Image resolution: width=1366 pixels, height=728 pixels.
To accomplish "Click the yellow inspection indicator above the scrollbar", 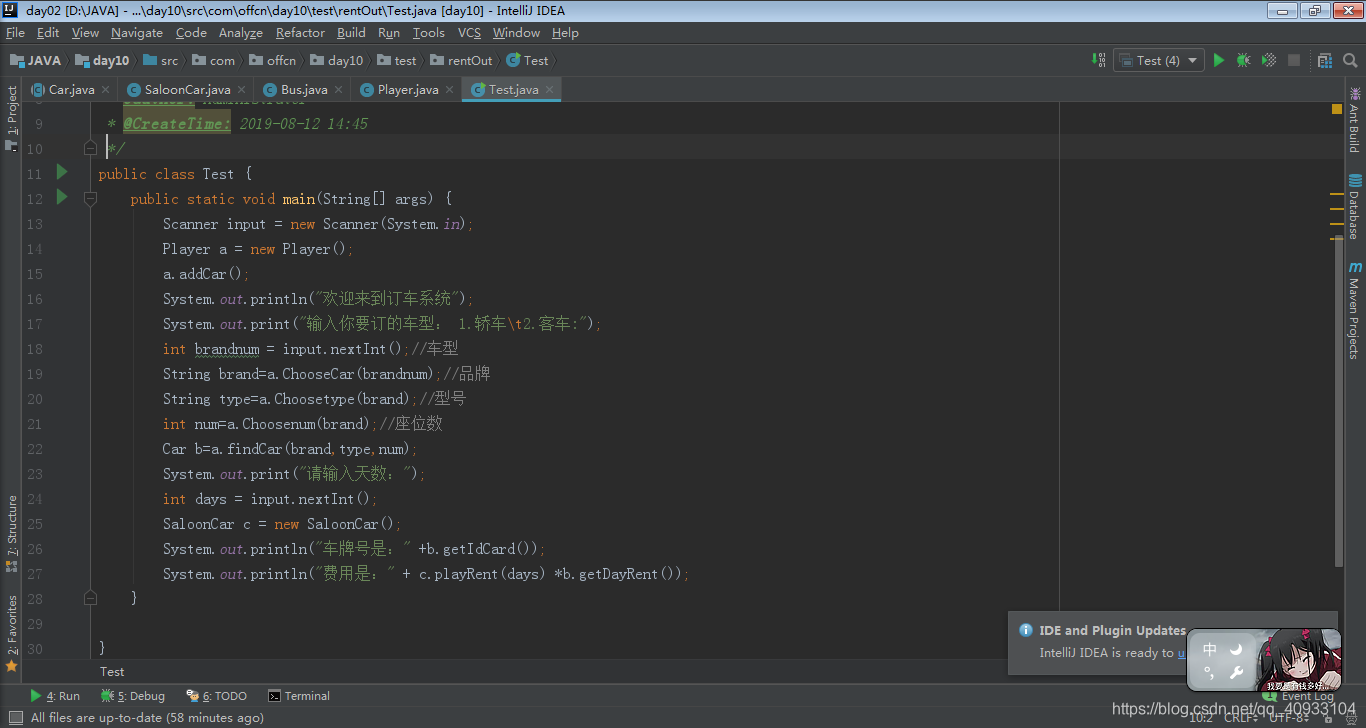I will coord(1337,109).
